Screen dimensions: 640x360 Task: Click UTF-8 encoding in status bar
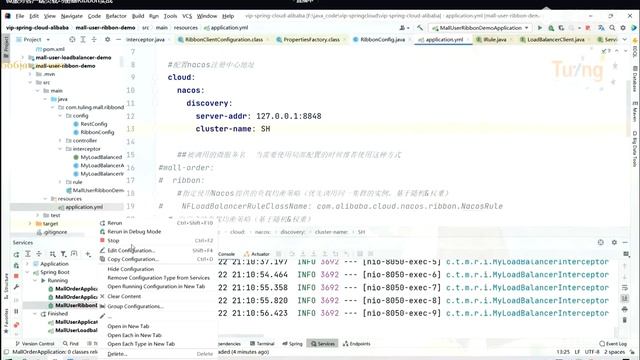(592, 352)
